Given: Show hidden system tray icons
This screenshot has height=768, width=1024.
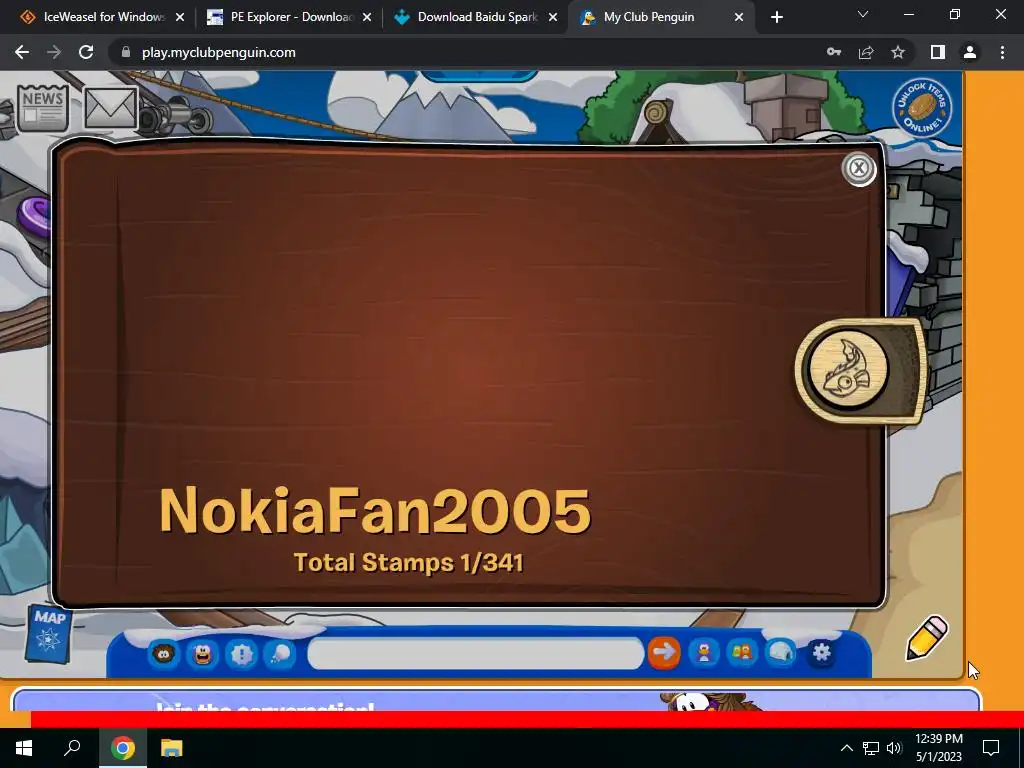Looking at the screenshot, I should click(846, 748).
